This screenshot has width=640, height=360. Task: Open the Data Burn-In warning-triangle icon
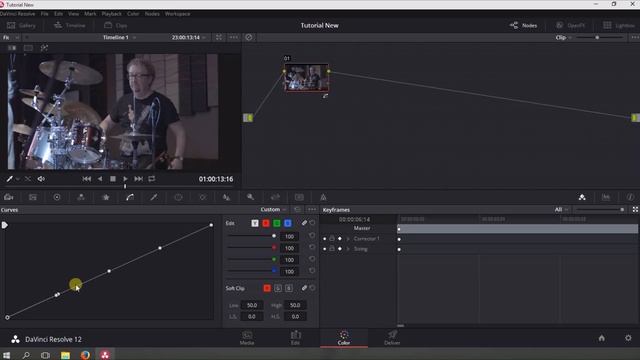click(323, 197)
